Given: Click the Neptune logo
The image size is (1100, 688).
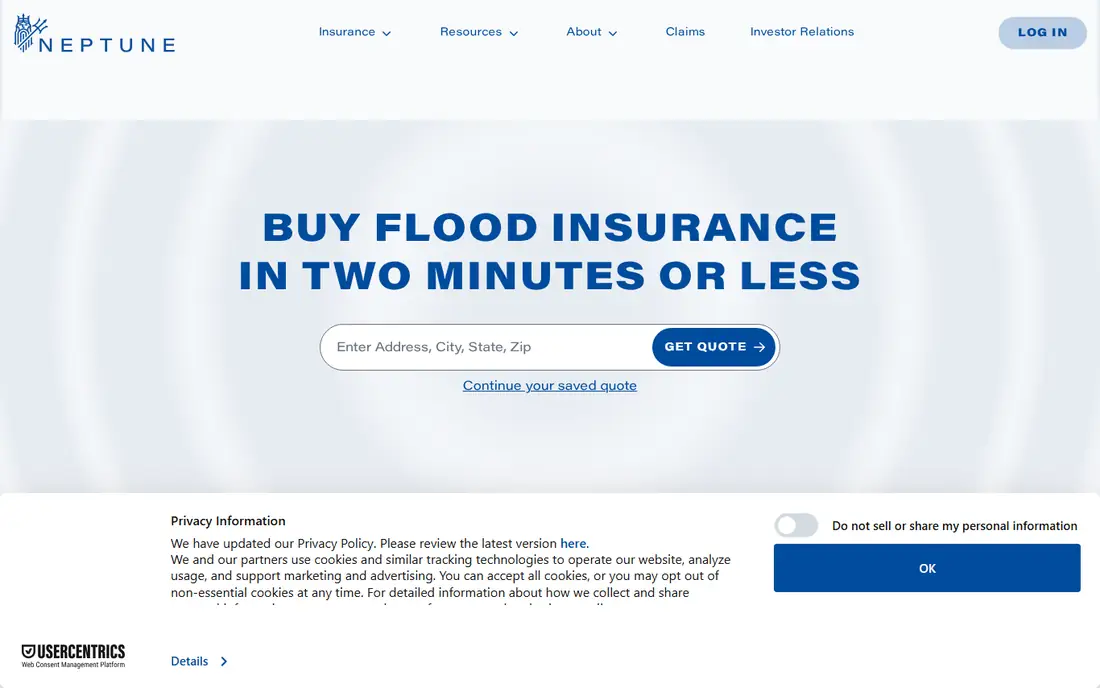Looking at the screenshot, I should [95, 34].
